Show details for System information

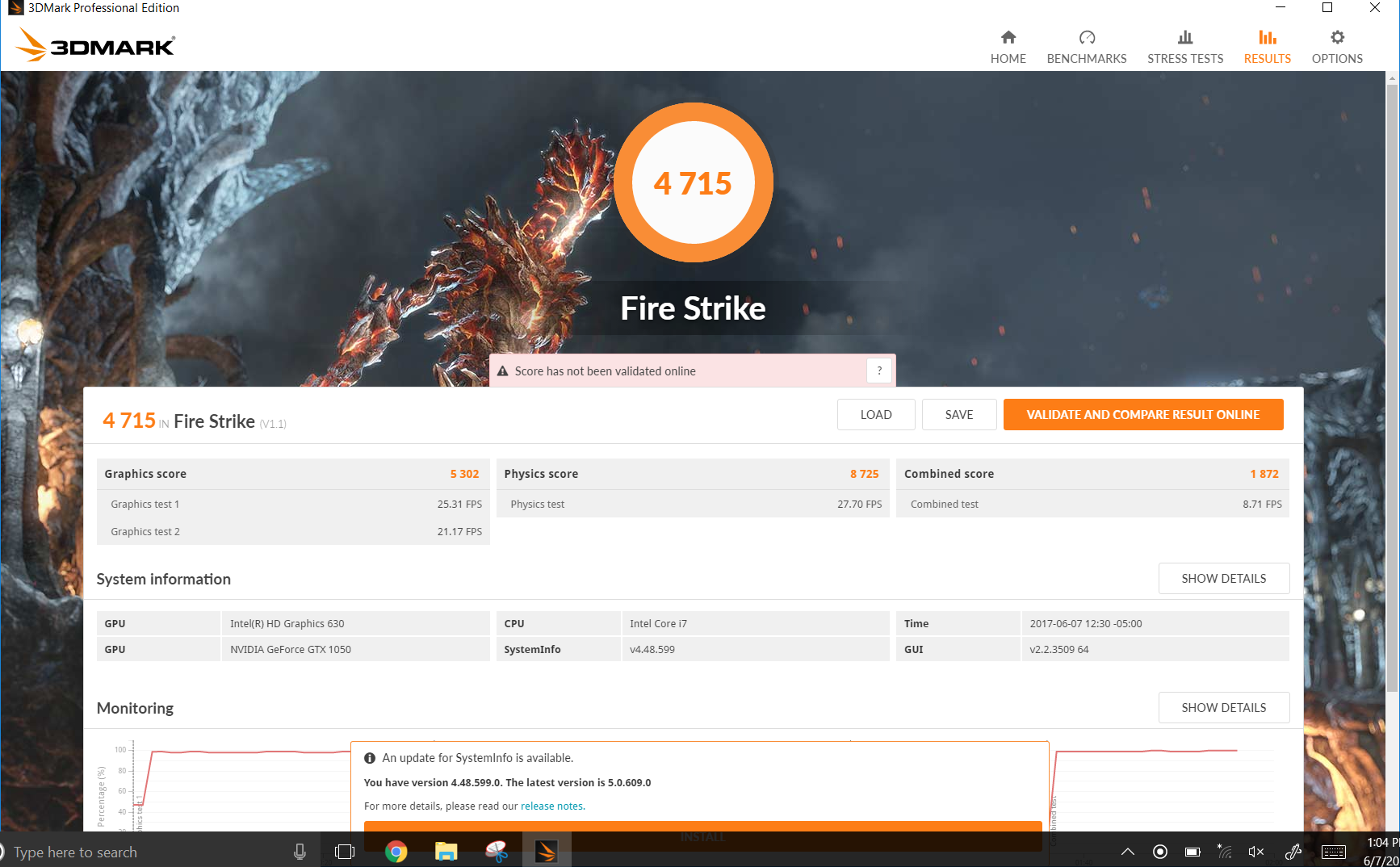pyautogui.click(x=1224, y=579)
